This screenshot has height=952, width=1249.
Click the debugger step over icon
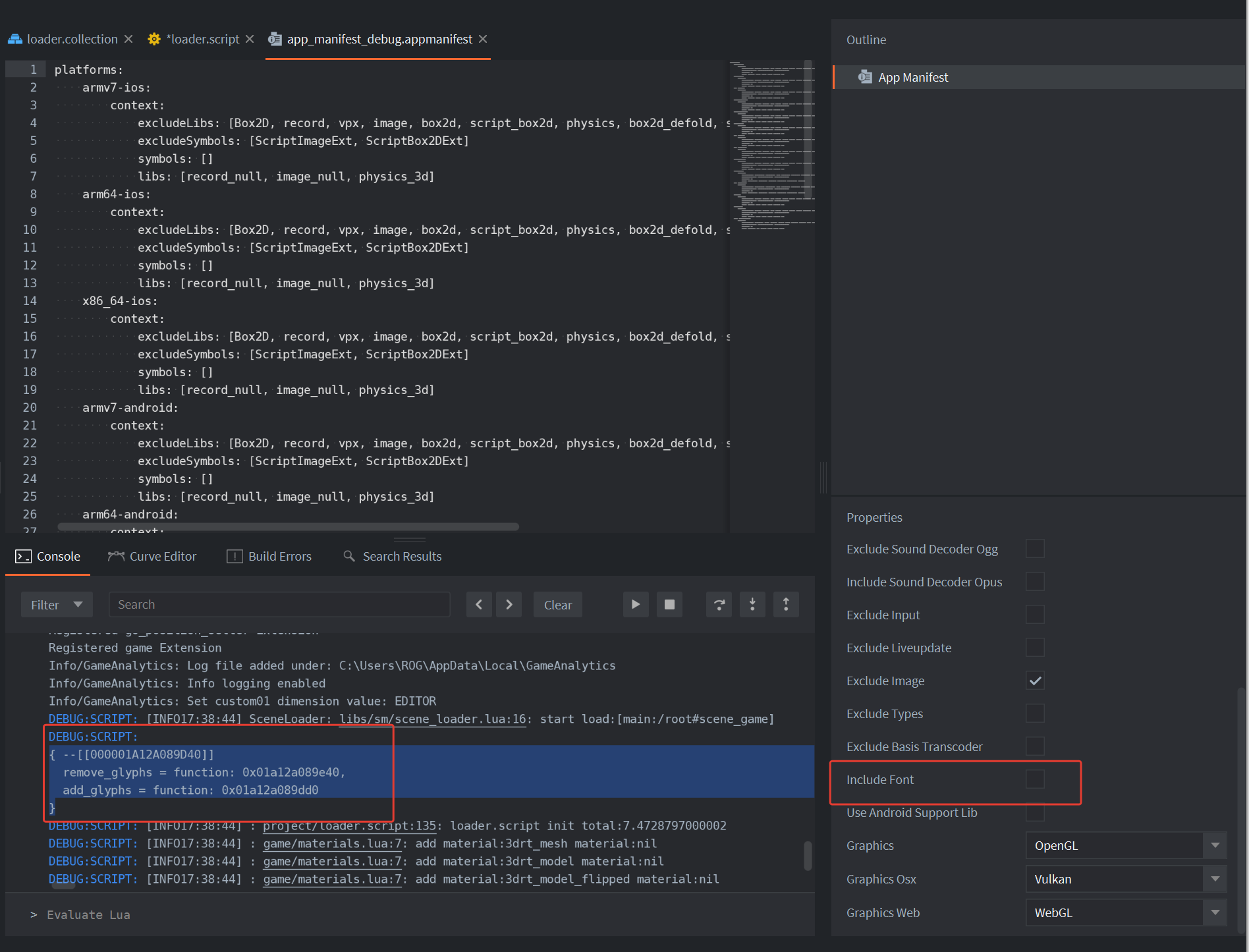click(719, 604)
